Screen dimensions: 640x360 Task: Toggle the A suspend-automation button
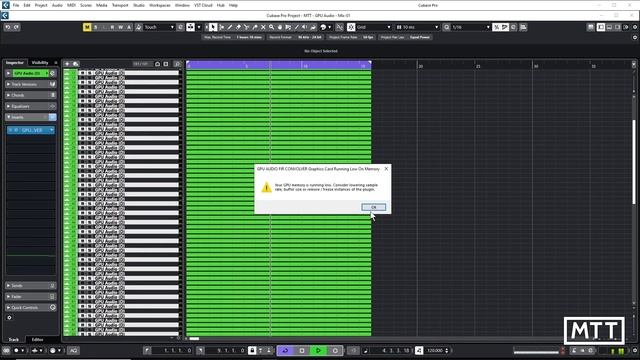(x=129, y=27)
